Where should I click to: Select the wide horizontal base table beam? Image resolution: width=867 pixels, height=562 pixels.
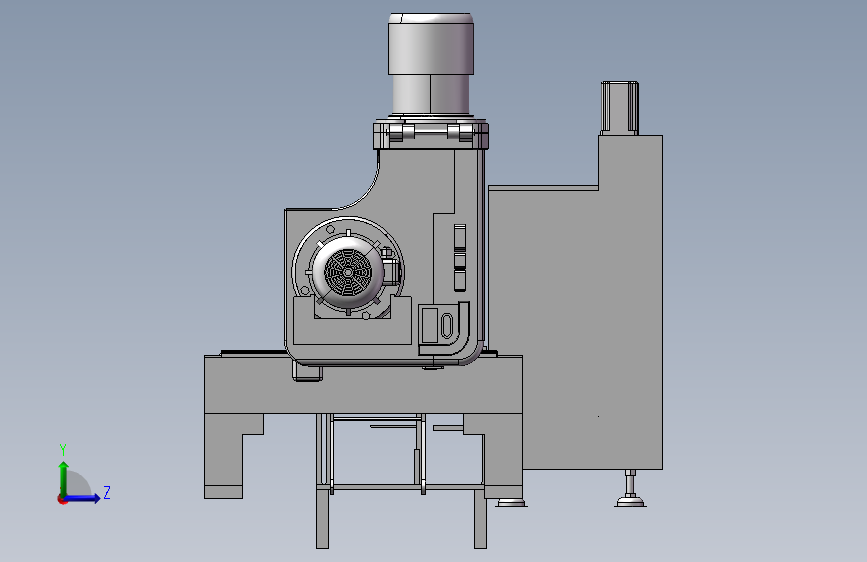[x=363, y=384]
